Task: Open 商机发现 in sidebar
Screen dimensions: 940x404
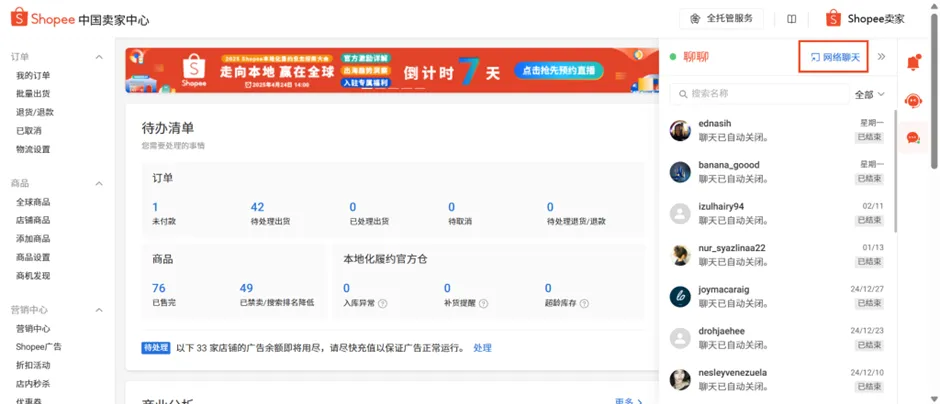Action: click(33, 276)
